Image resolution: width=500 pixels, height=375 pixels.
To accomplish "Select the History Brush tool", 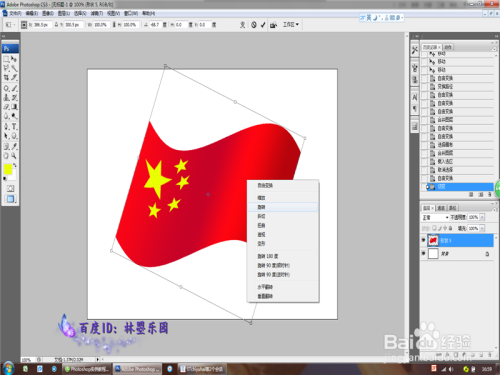I will 14,97.
